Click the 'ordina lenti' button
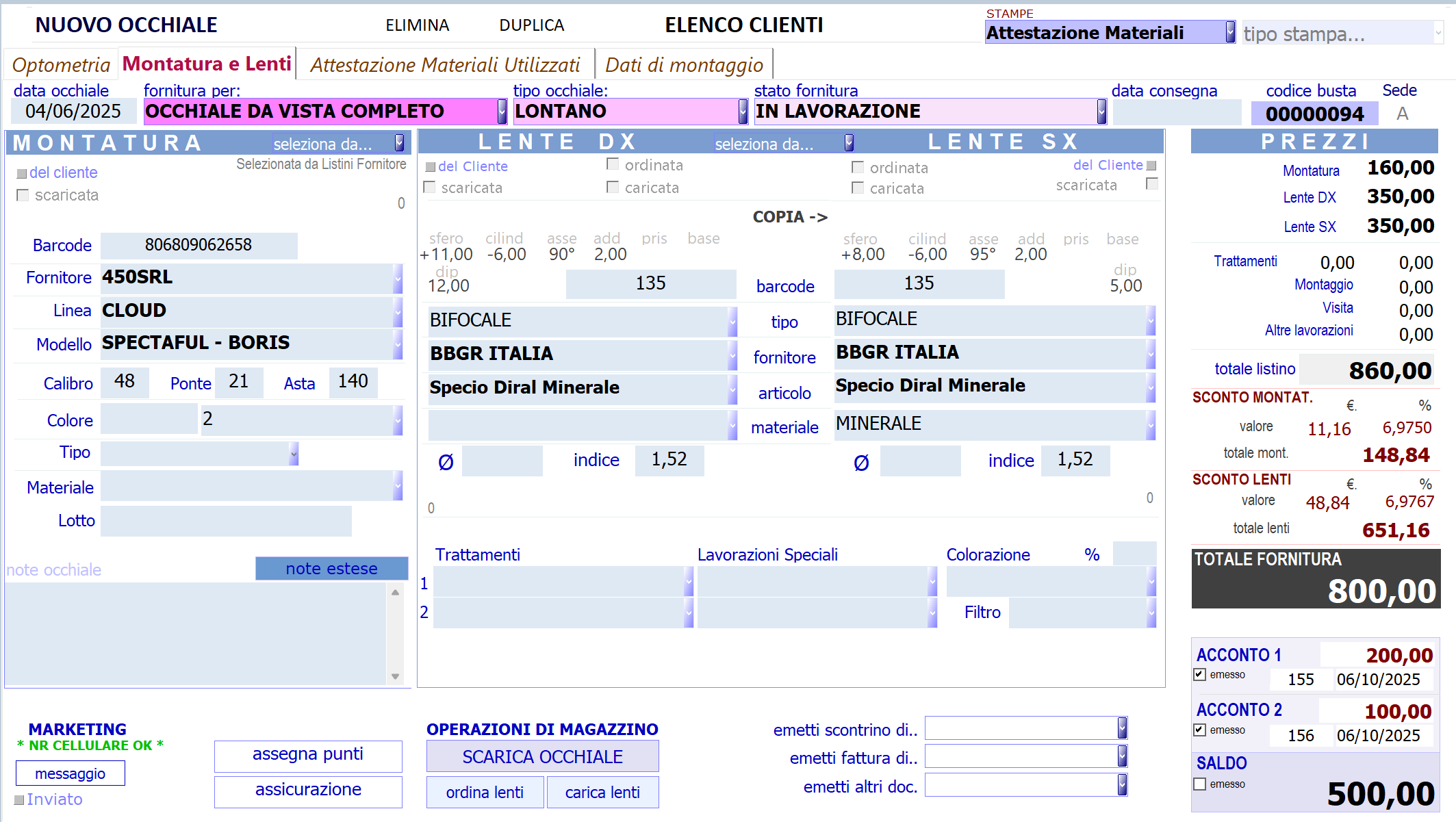1456x822 pixels. [x=485, y=793]
